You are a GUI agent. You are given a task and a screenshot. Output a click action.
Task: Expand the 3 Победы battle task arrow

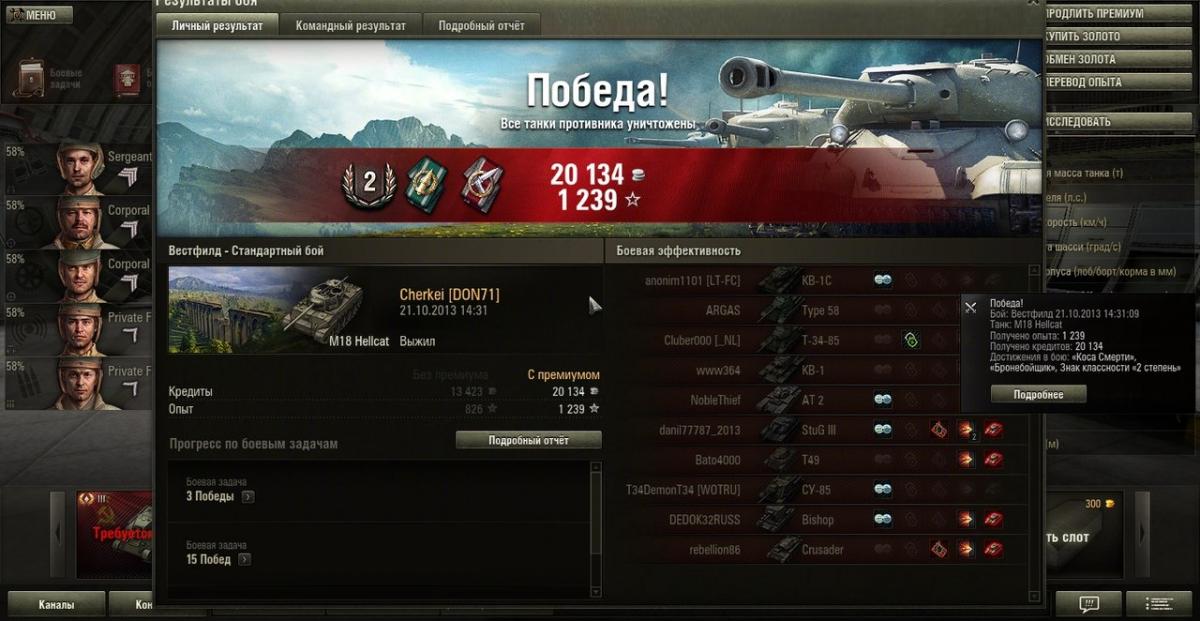(x=247, y=496)
